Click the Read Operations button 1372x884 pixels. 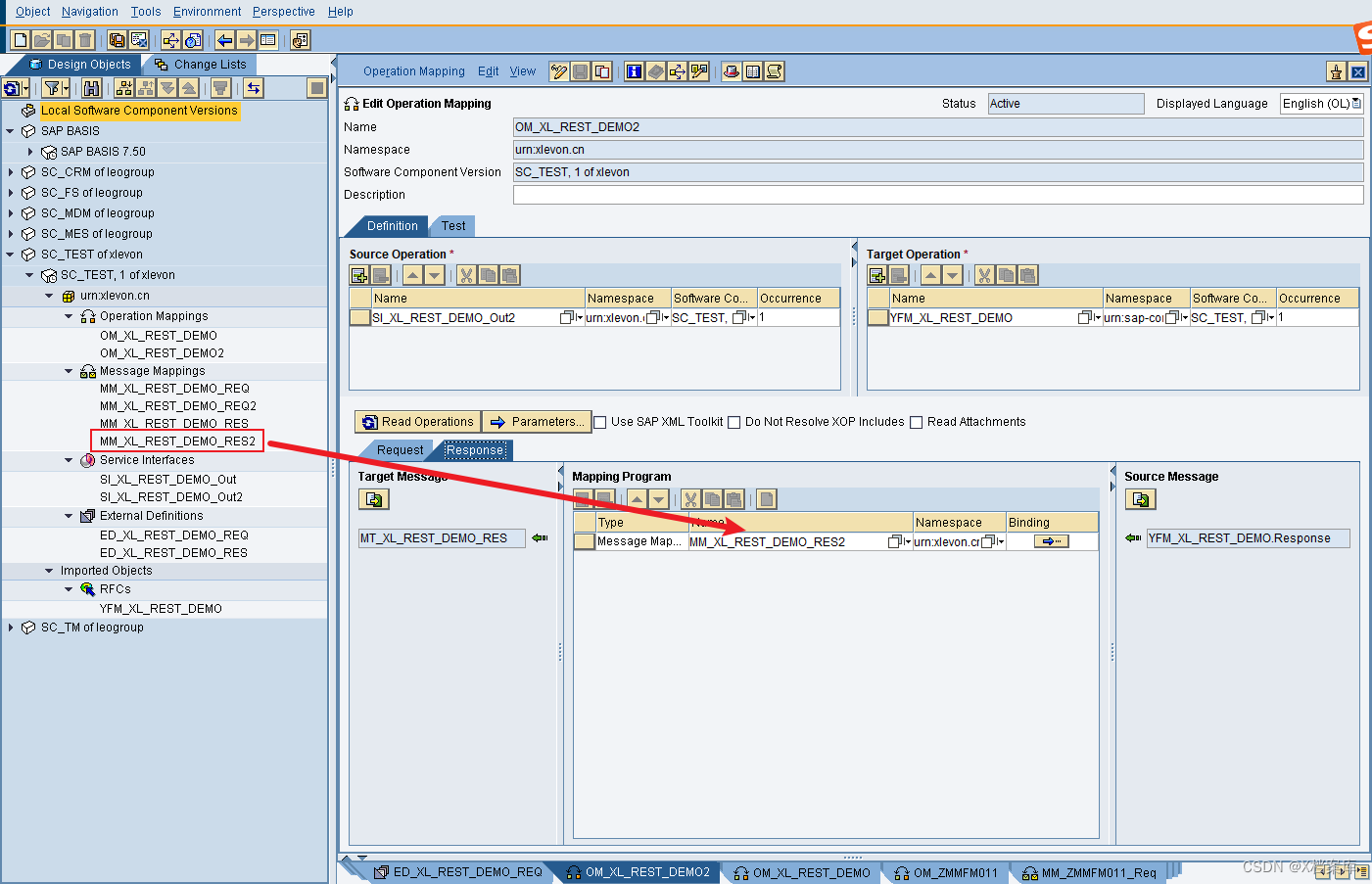[x=418, y=422]
